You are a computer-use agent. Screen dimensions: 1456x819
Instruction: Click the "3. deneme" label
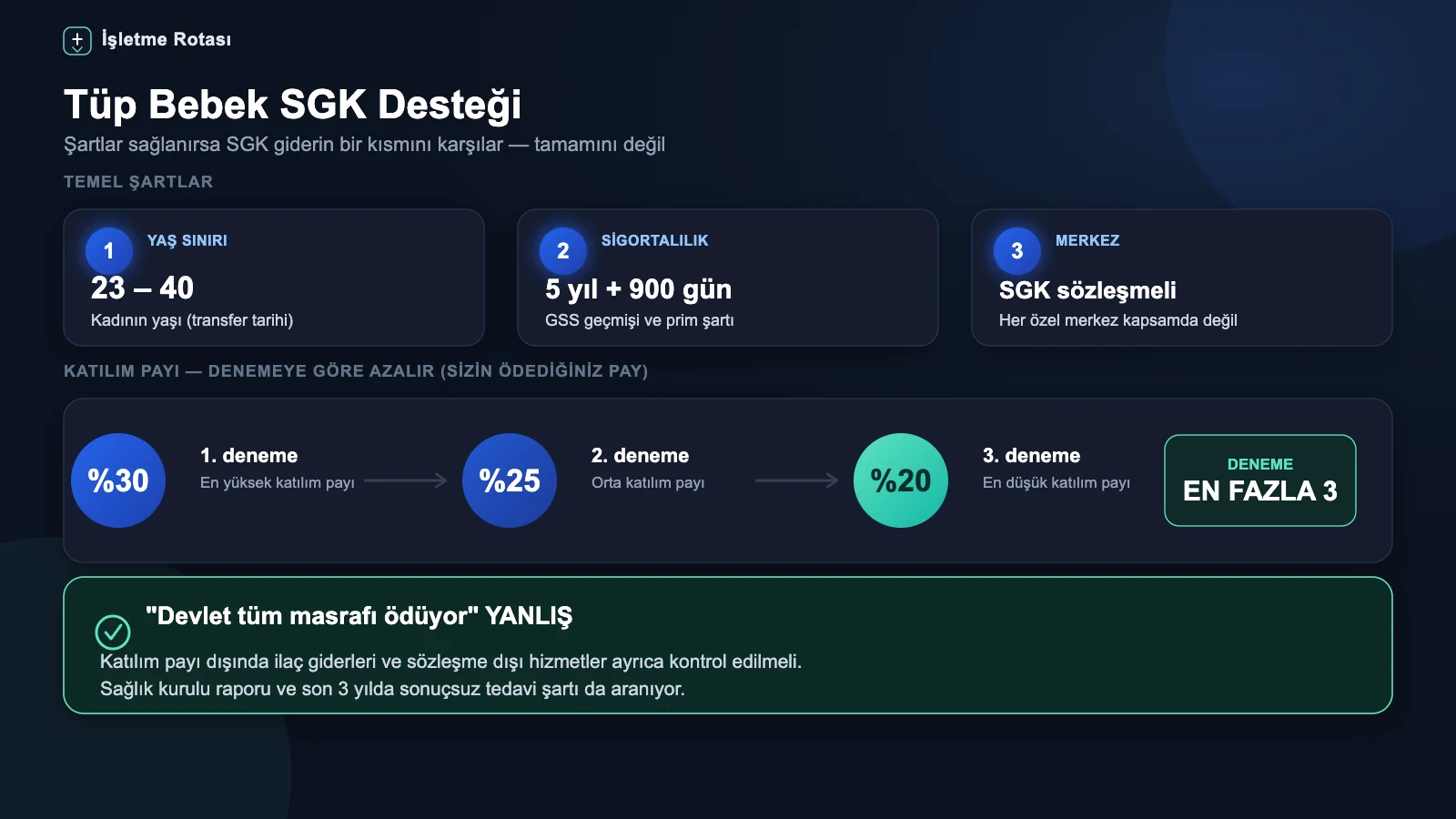(x=1031, y=455)
